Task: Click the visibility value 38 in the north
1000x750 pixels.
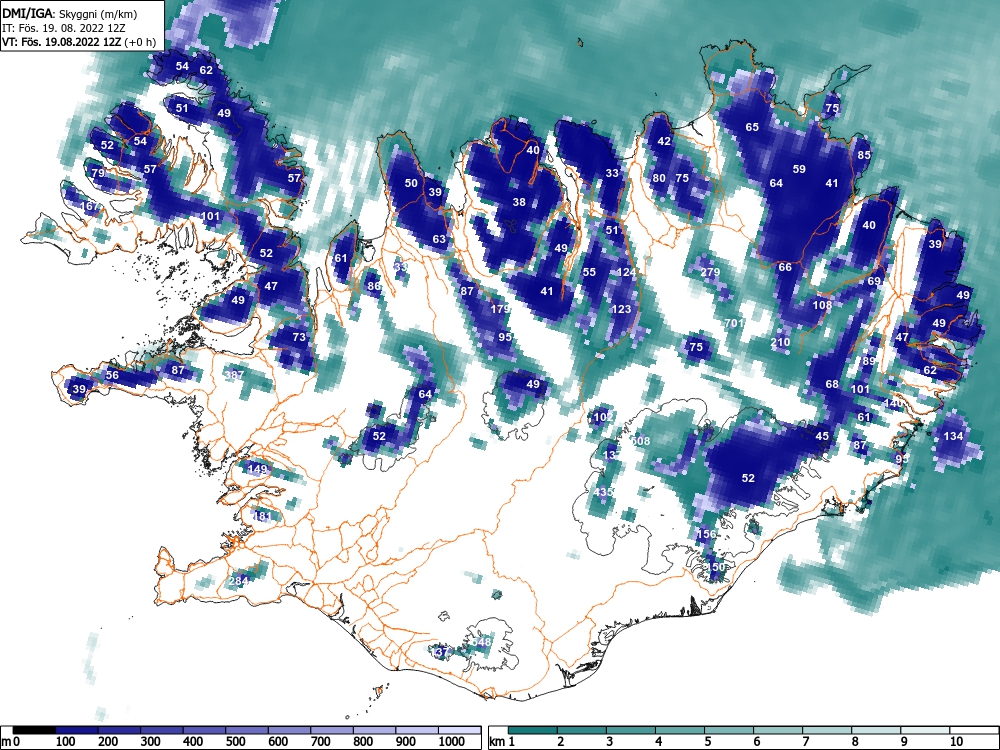Action: 519,202
